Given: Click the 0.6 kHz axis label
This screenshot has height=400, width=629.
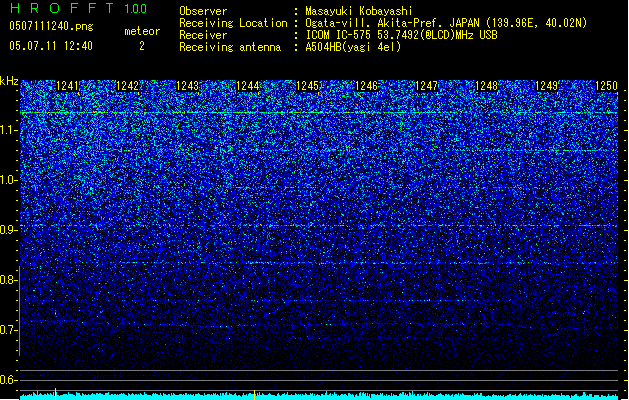Looking at the screenshot, I should [x=9, y=380].
